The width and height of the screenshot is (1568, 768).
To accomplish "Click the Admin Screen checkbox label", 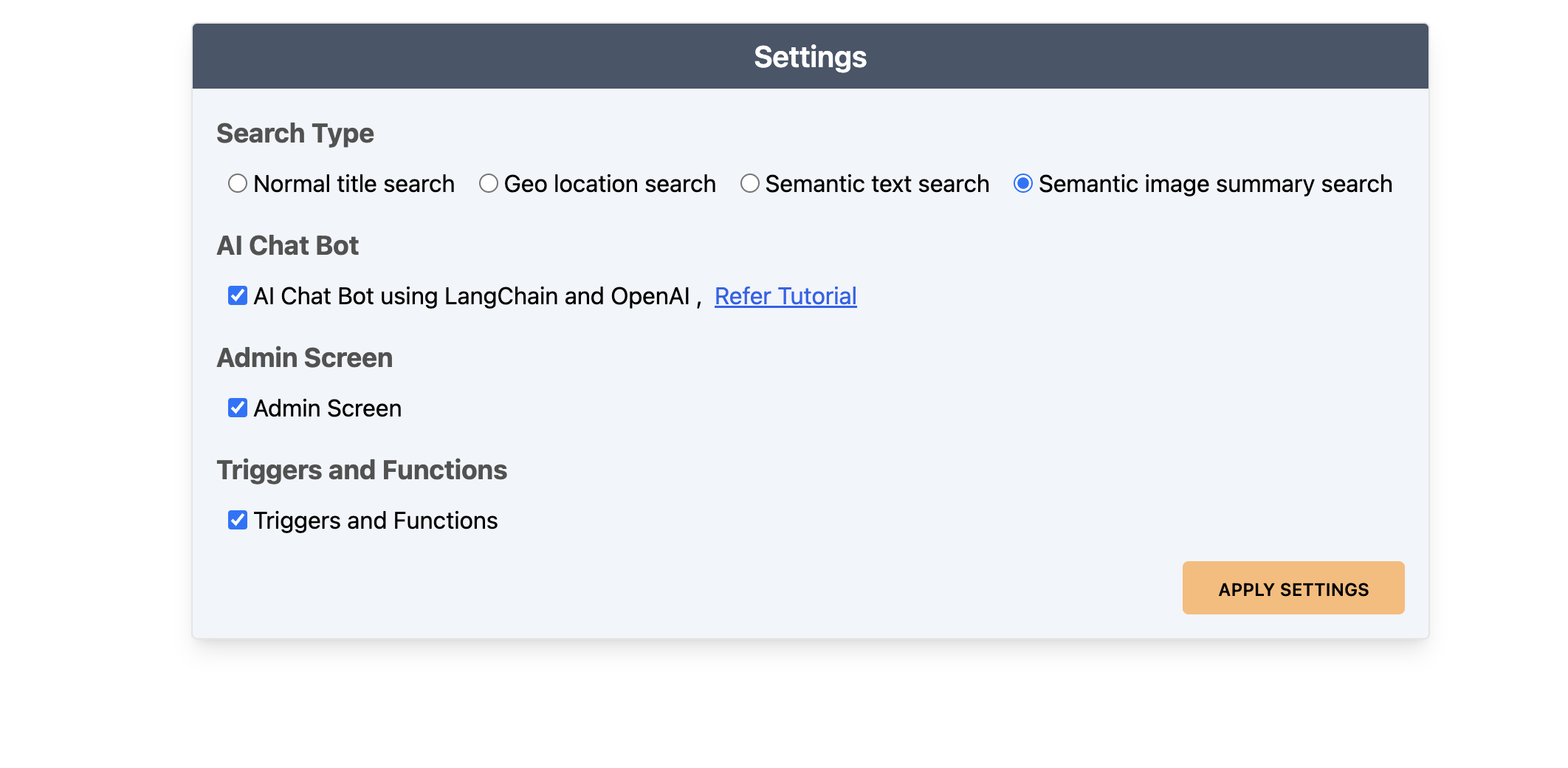I will point(327,408).
